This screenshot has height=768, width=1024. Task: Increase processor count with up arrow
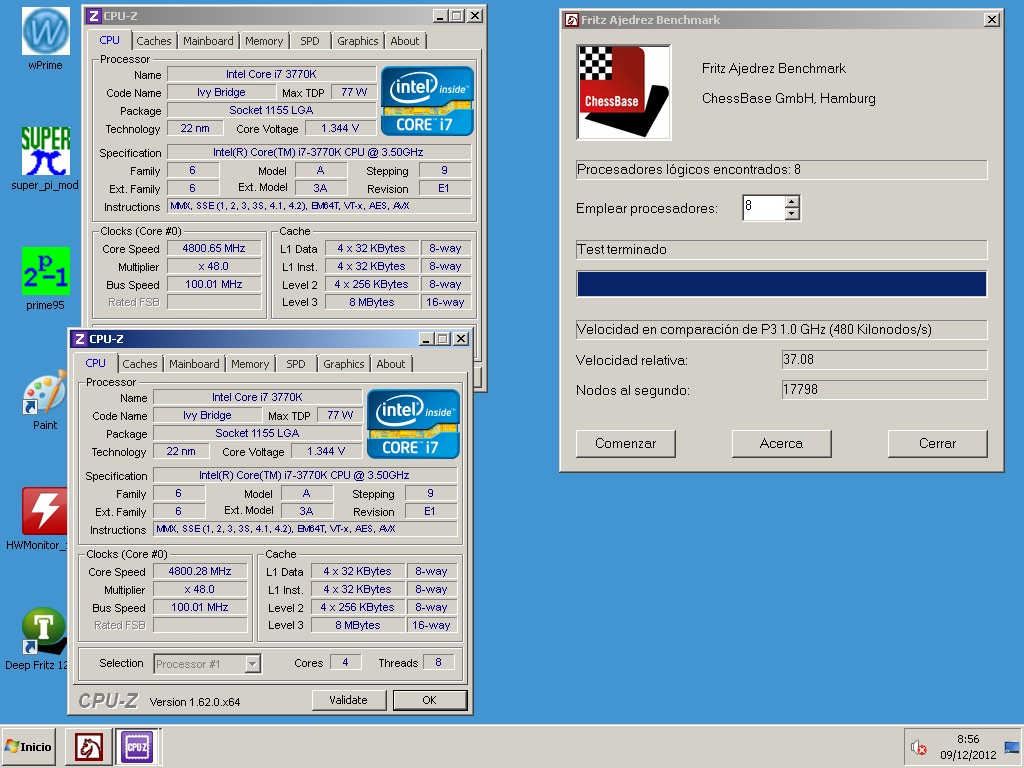[792, 202]
